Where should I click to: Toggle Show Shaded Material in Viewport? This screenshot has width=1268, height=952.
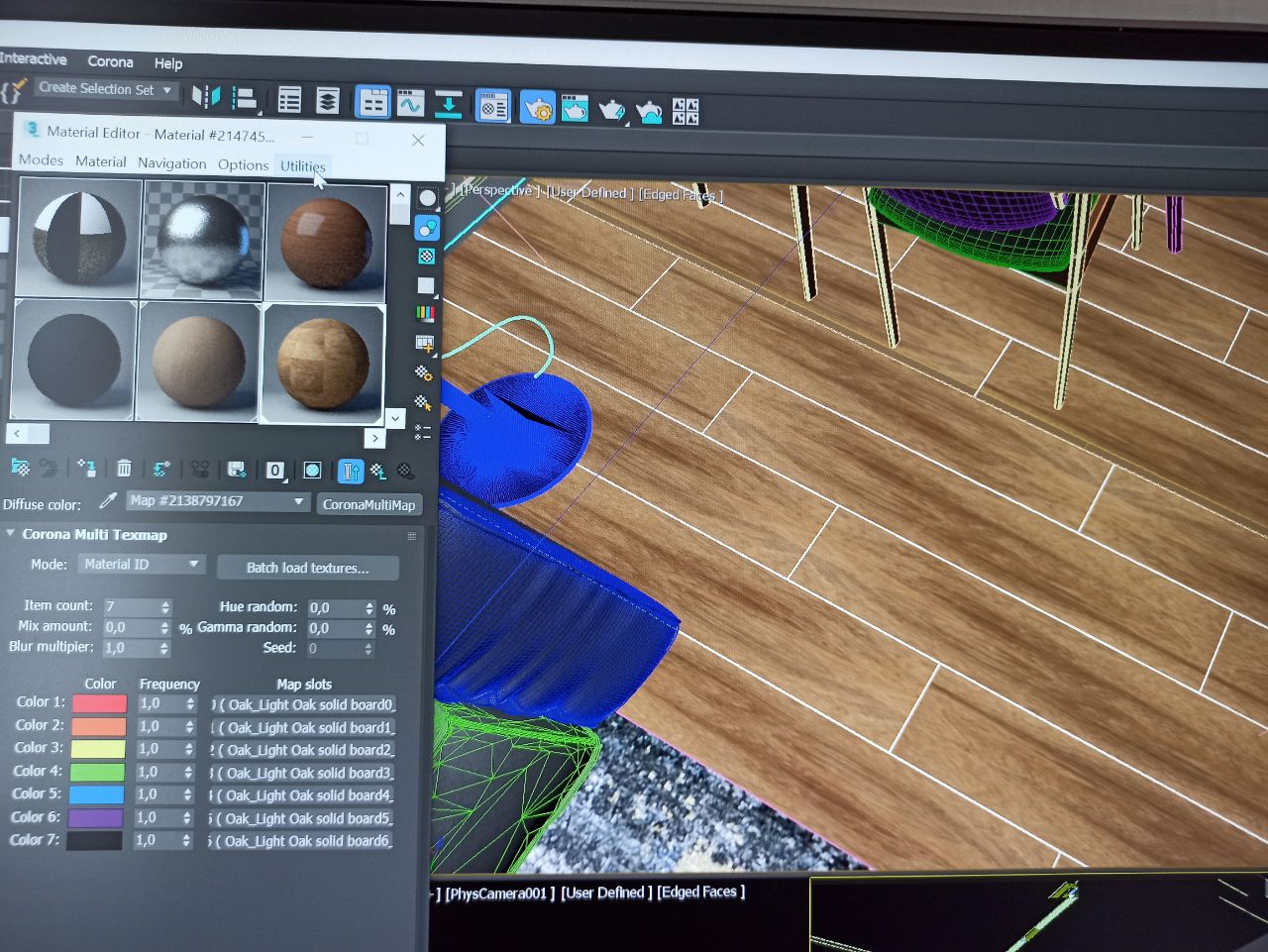[x=313, y=471]
